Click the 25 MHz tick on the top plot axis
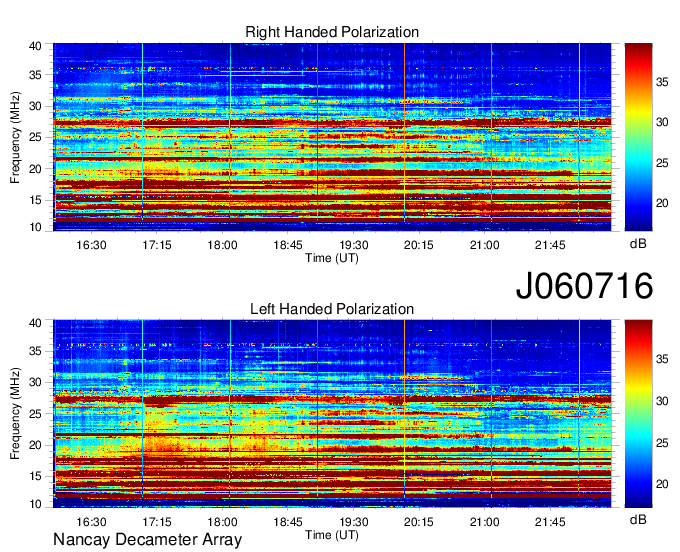The height and width of the screenshot is (552, 680). [x=35, y=137]
